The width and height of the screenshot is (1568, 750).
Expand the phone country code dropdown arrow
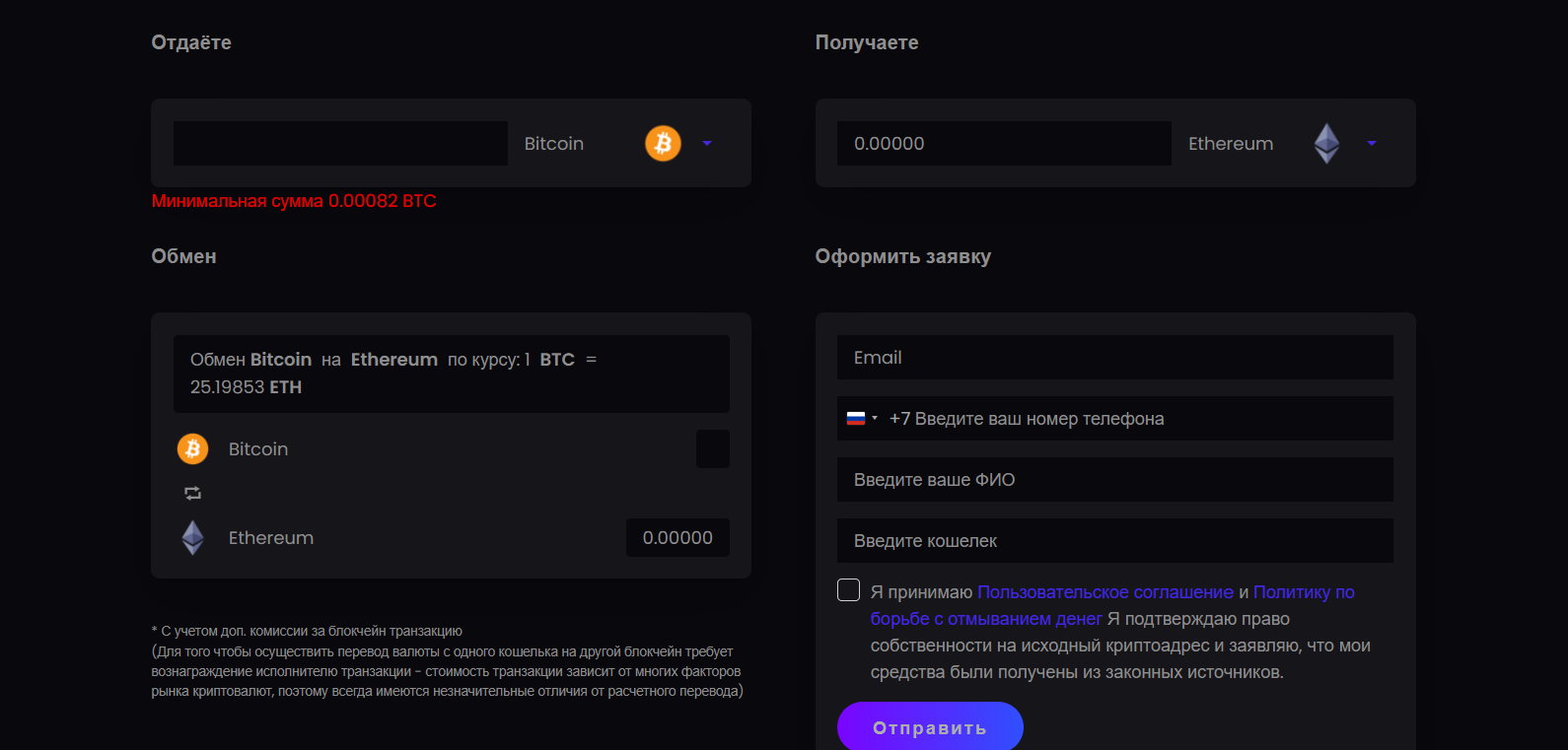875,418
